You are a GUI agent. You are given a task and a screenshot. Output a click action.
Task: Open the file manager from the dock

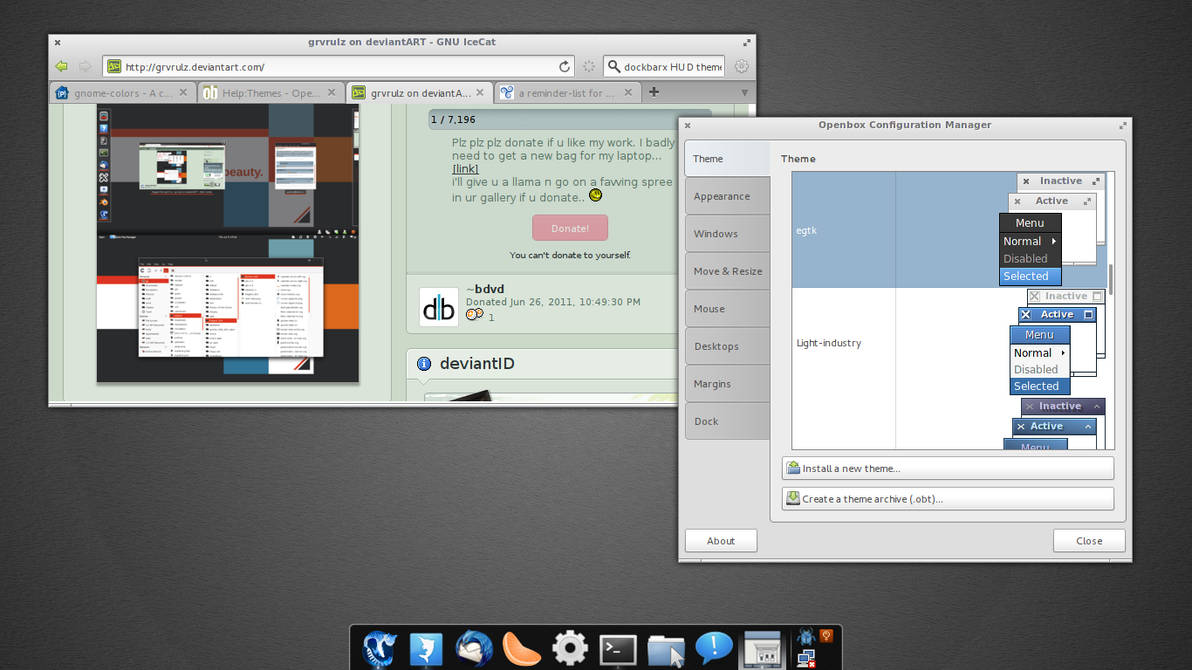click(665, 648)
